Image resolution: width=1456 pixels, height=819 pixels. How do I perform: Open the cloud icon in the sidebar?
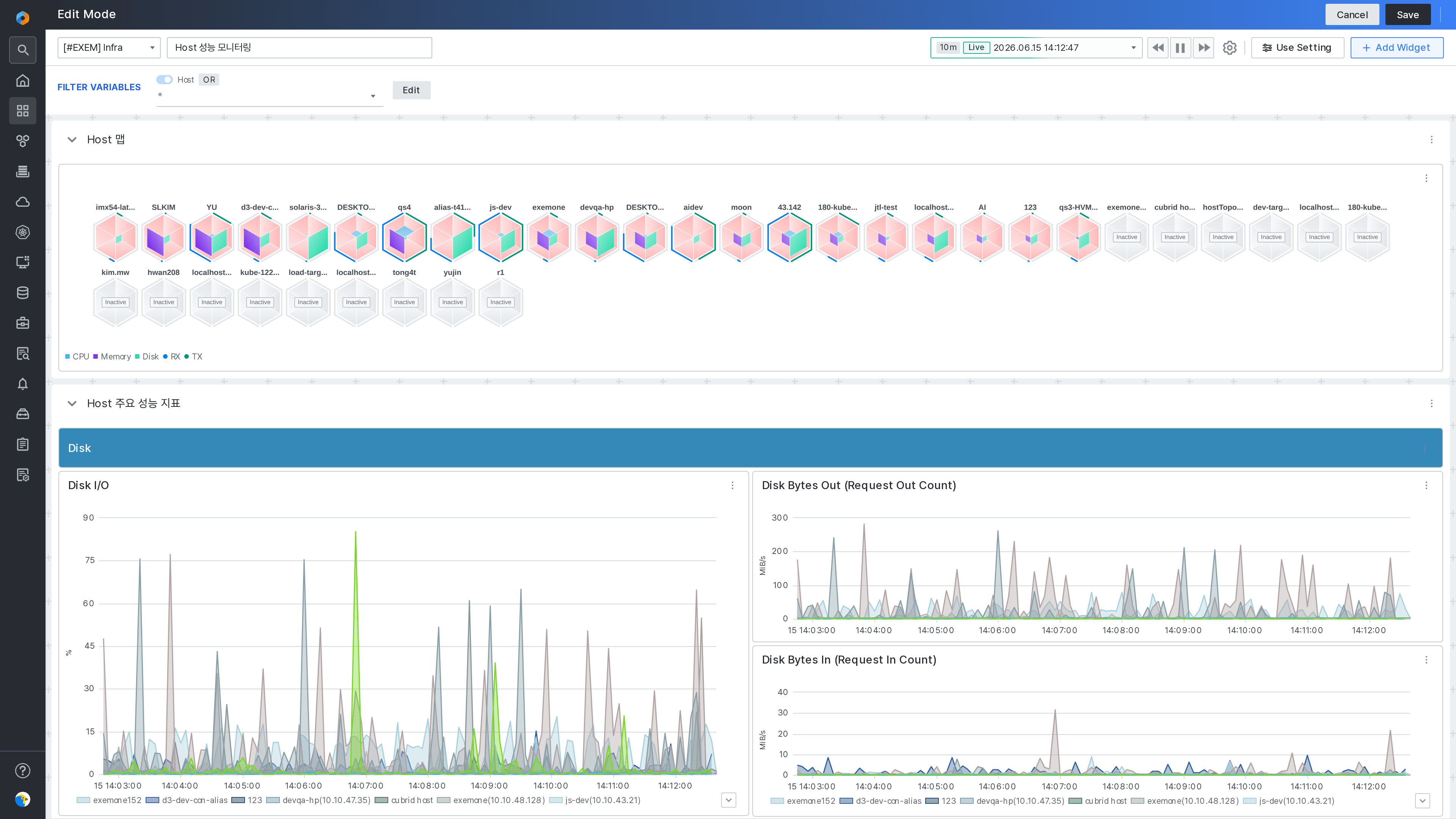tap(23, 202)
